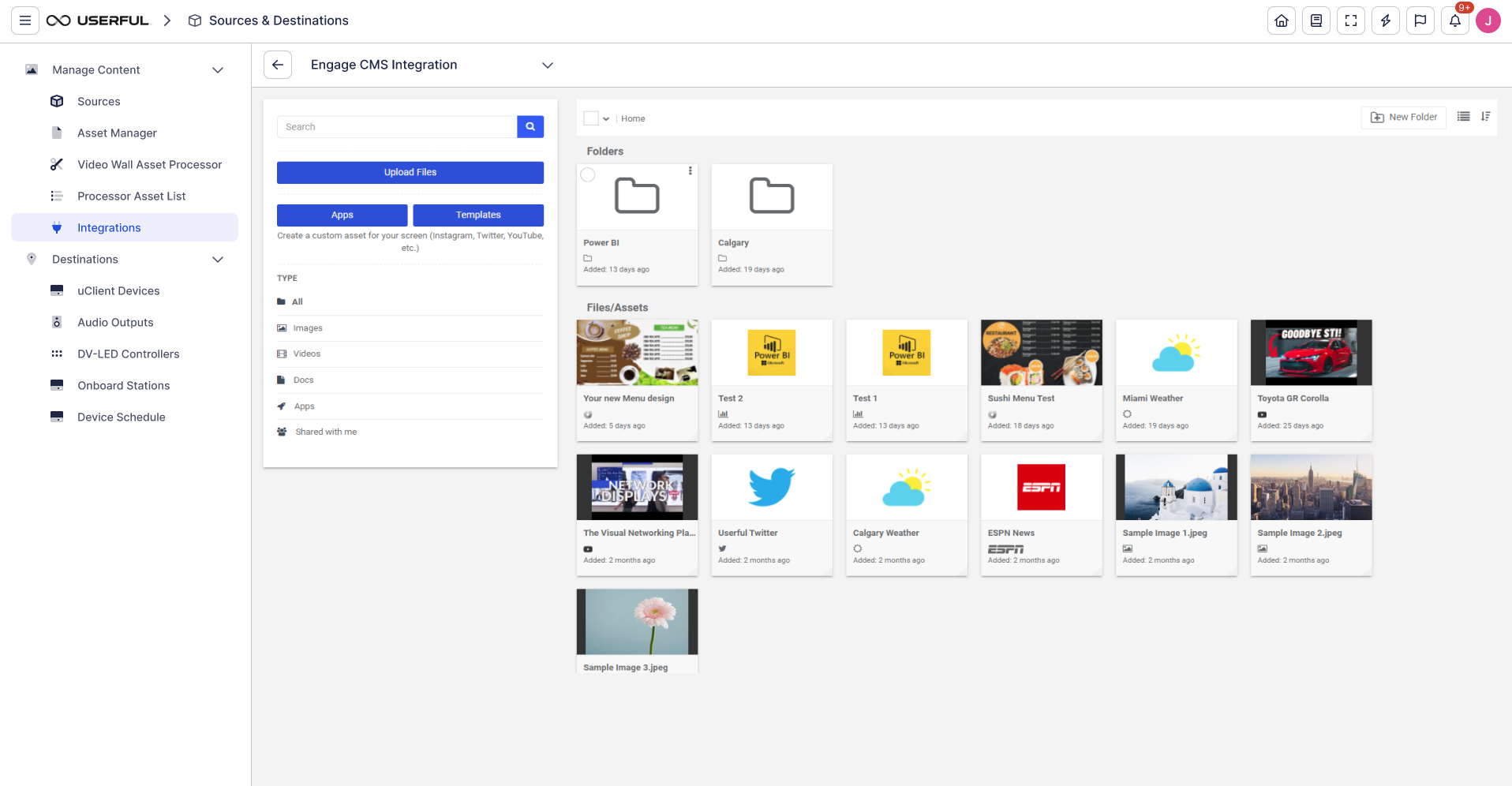The width and height of the screenshot is (1512, 786).
Task: Collapse the Manage Content section
Action: pyautogui.click(x=218, y=69)
